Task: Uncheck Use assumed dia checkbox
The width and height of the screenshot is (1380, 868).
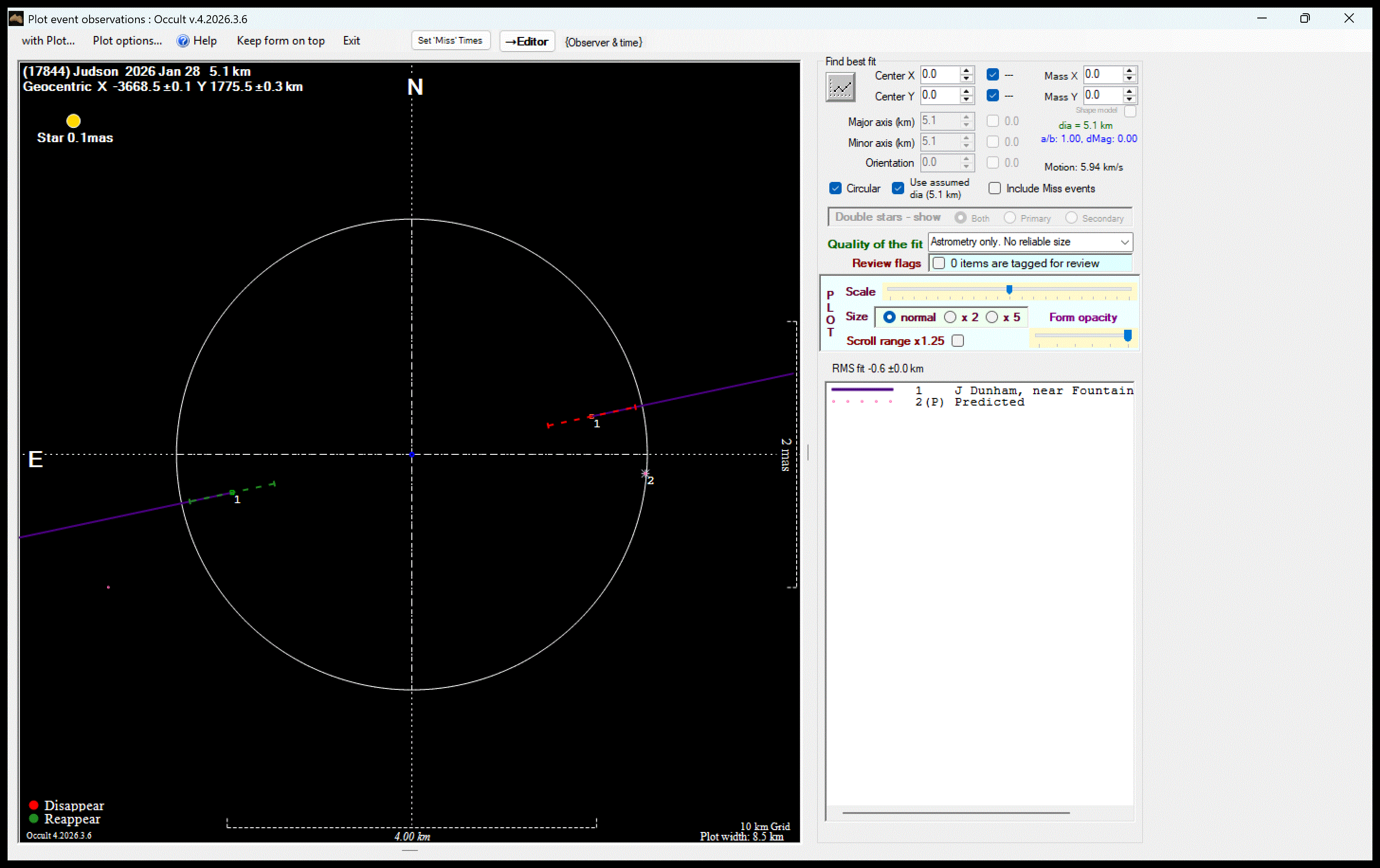Action: pos(898,189)
